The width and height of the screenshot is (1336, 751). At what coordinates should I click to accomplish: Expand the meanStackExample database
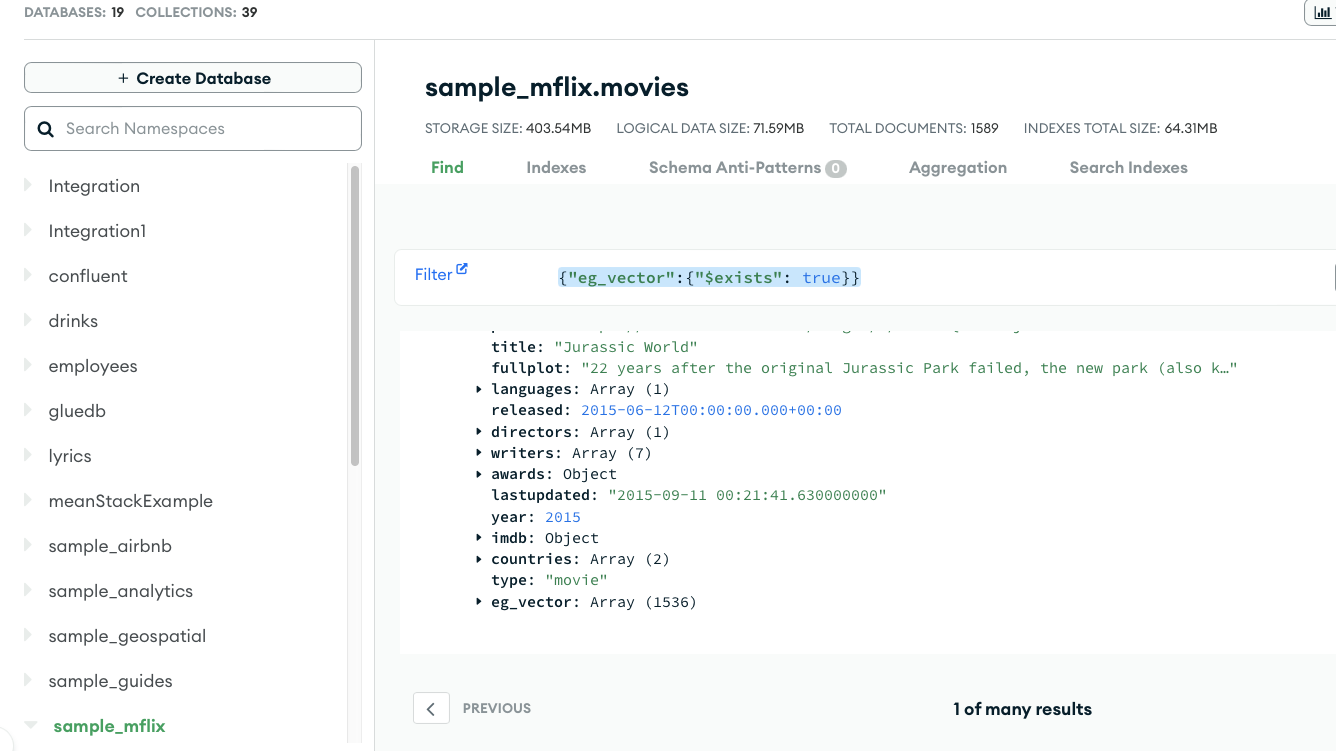[28, 500]
